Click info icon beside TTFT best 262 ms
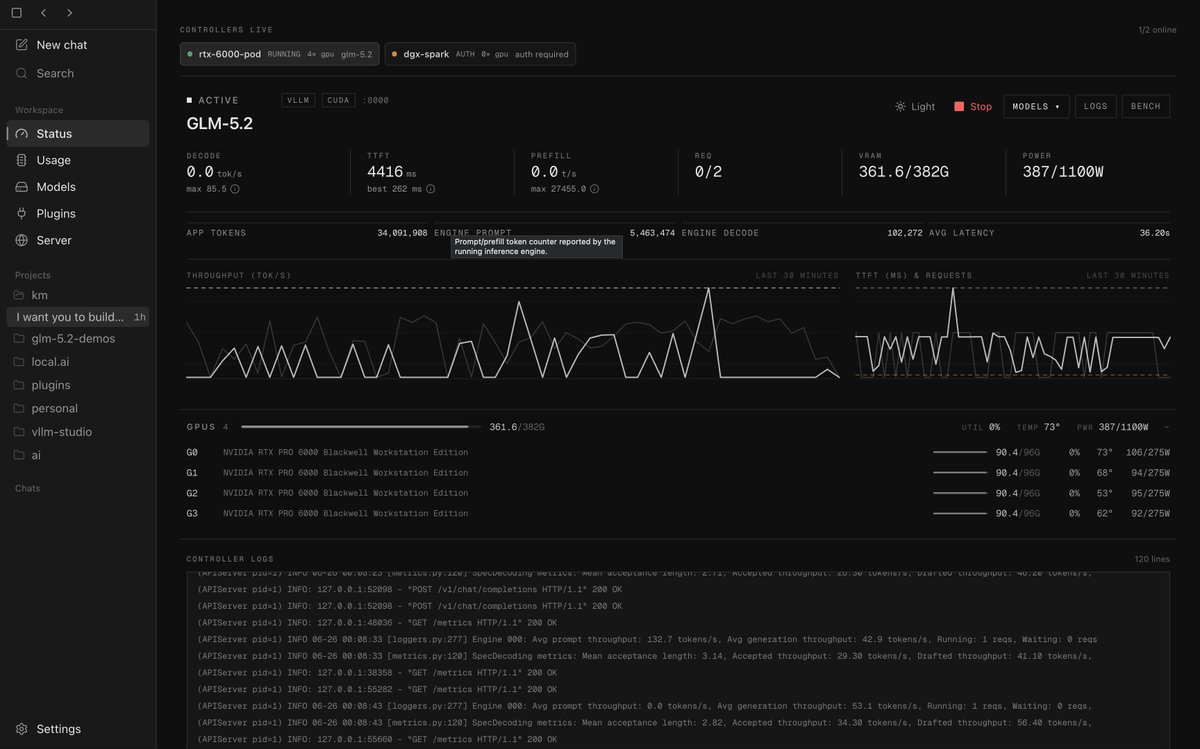The image size is (1200, 749). 430,188
